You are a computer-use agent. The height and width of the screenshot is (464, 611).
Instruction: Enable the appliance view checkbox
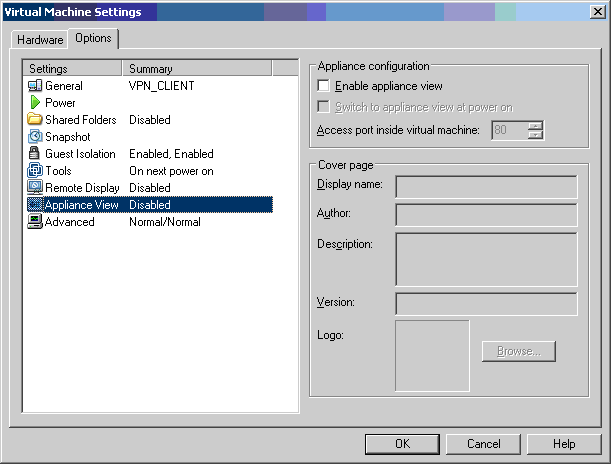click(x=323, y=87)
